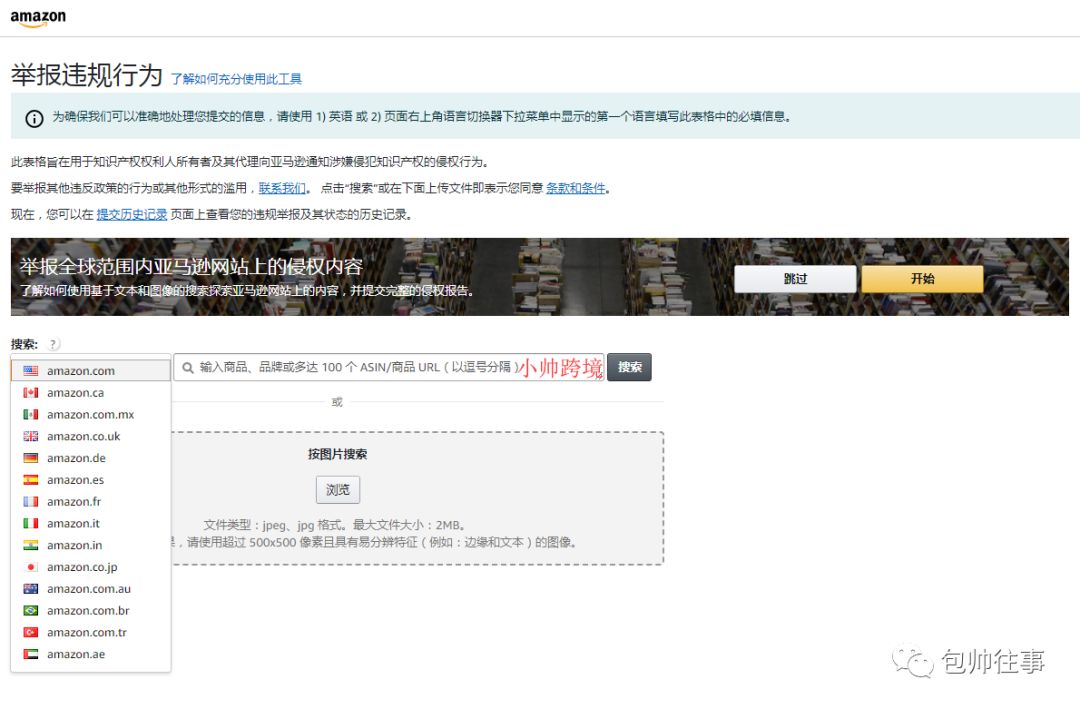Choose amazon.co.uk from the list
1080x709 pixels.
pos(91,436)
